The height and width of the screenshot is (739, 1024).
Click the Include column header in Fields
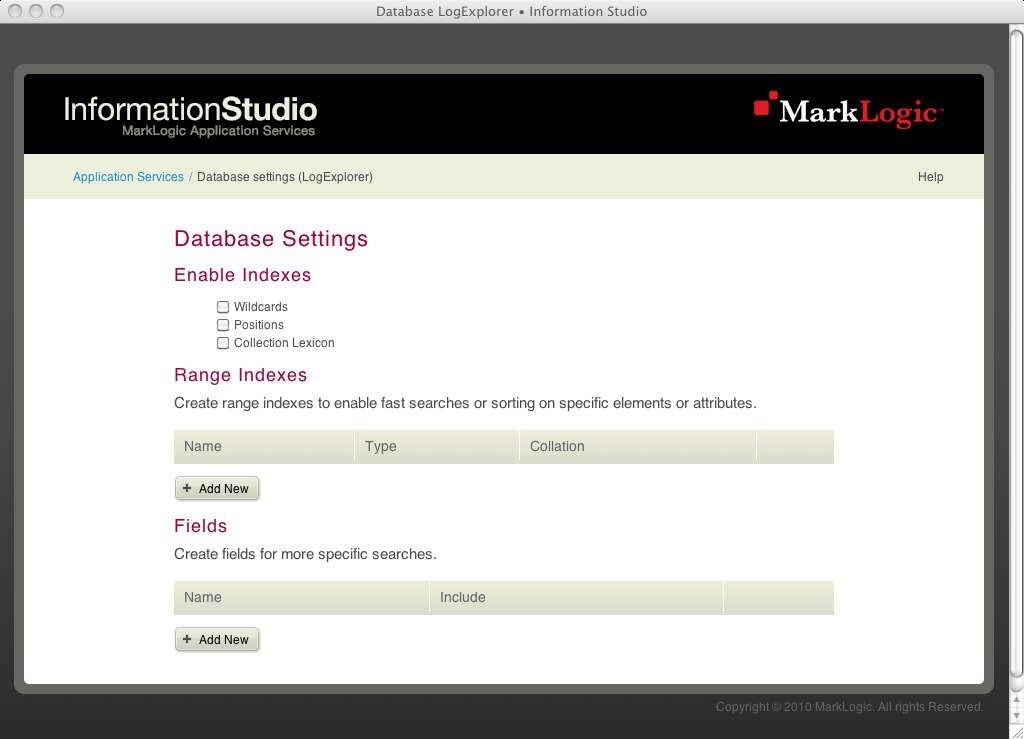coord(577,597)
